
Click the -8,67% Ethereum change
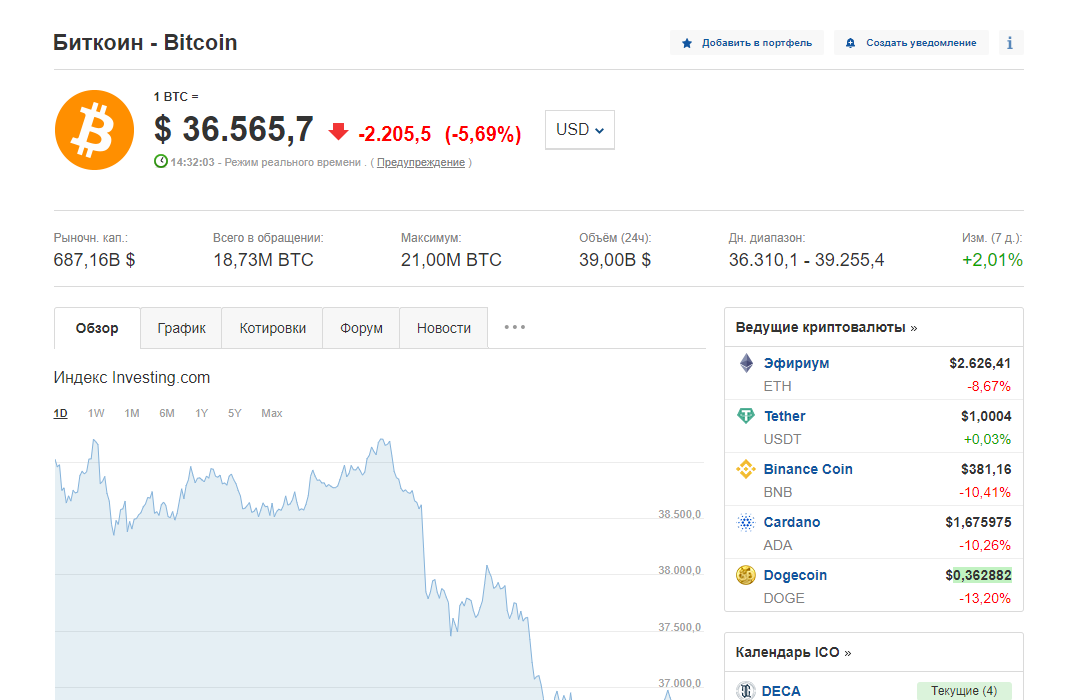click(989, 386)
